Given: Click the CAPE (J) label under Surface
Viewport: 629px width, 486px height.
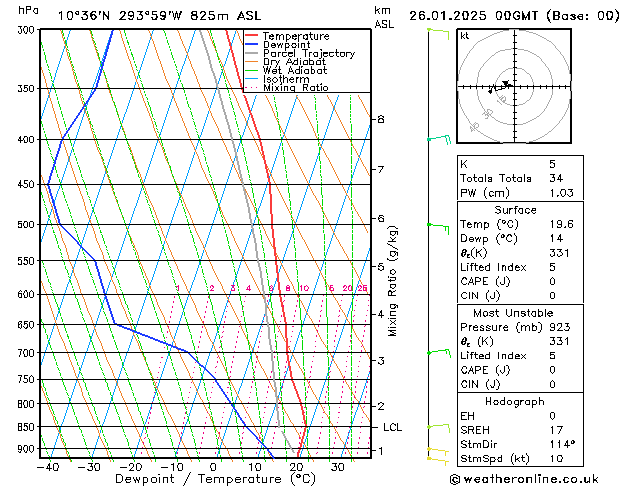Looking at the screenshot, I should click(x=485, y=281).
